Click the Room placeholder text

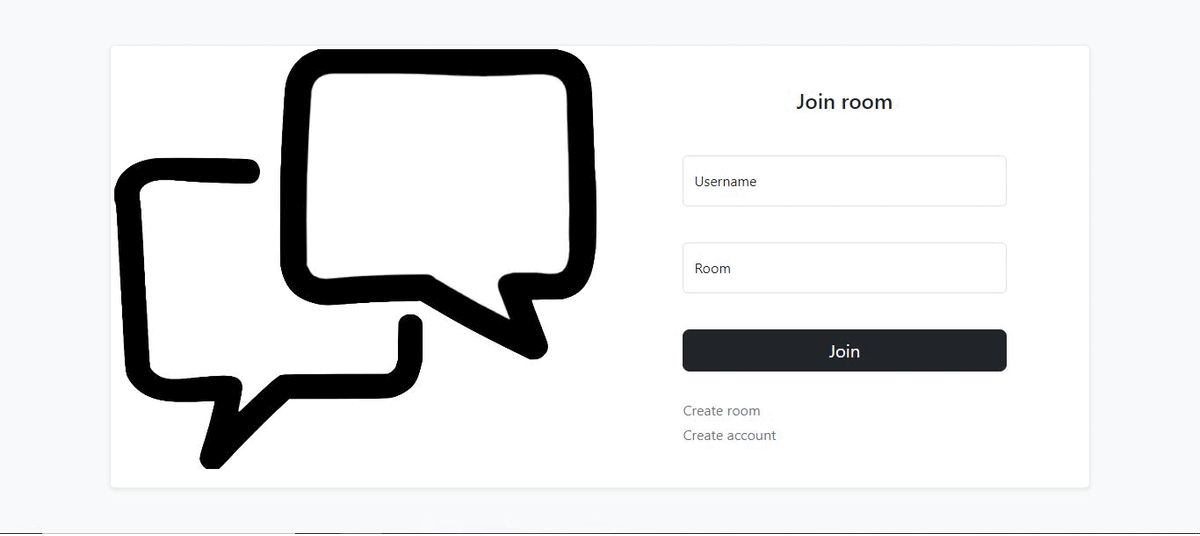coord(712,269)
